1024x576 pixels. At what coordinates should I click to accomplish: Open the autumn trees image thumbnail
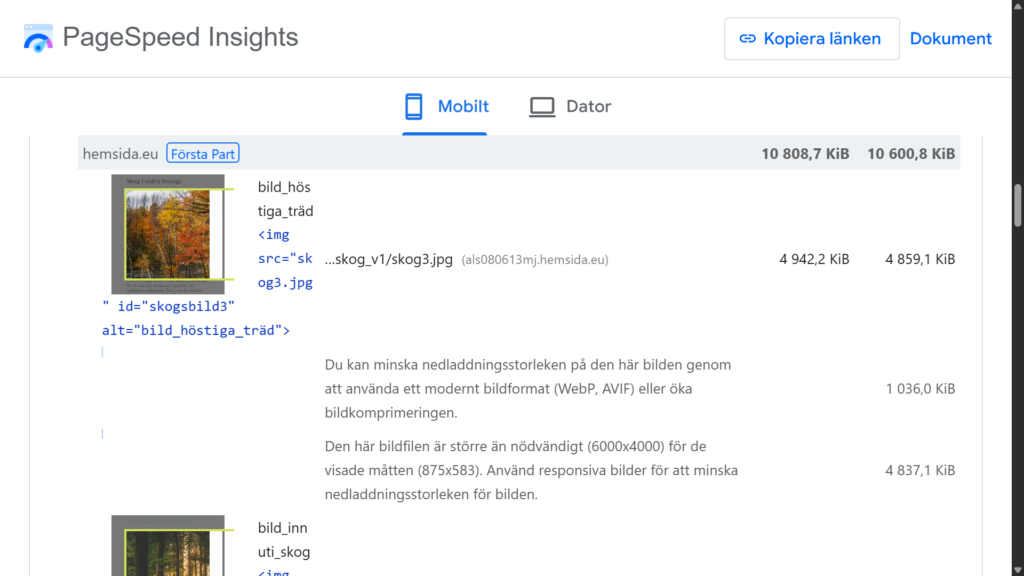tap(167, 234)
